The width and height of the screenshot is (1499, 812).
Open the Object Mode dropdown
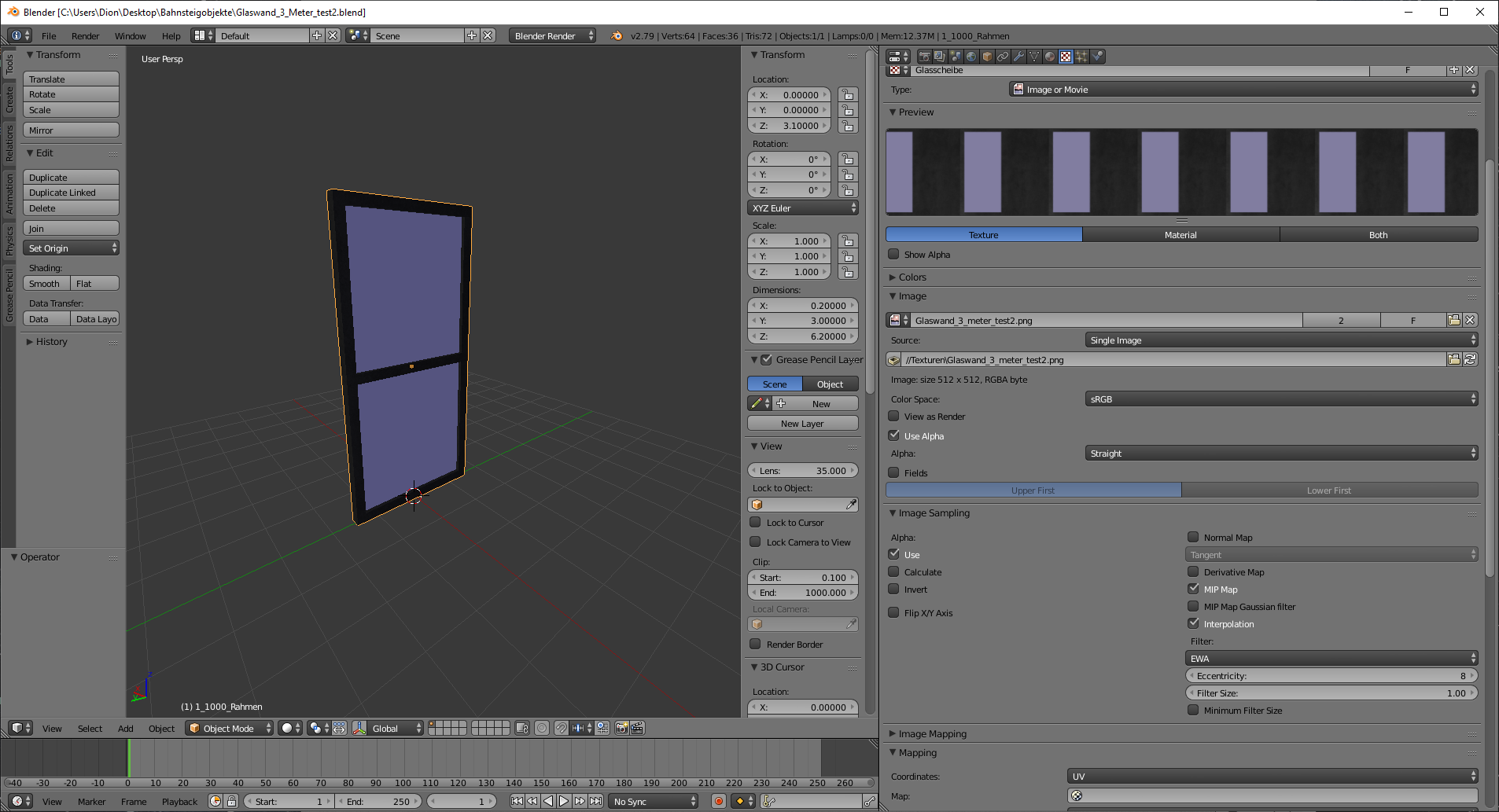pos(229,729)
